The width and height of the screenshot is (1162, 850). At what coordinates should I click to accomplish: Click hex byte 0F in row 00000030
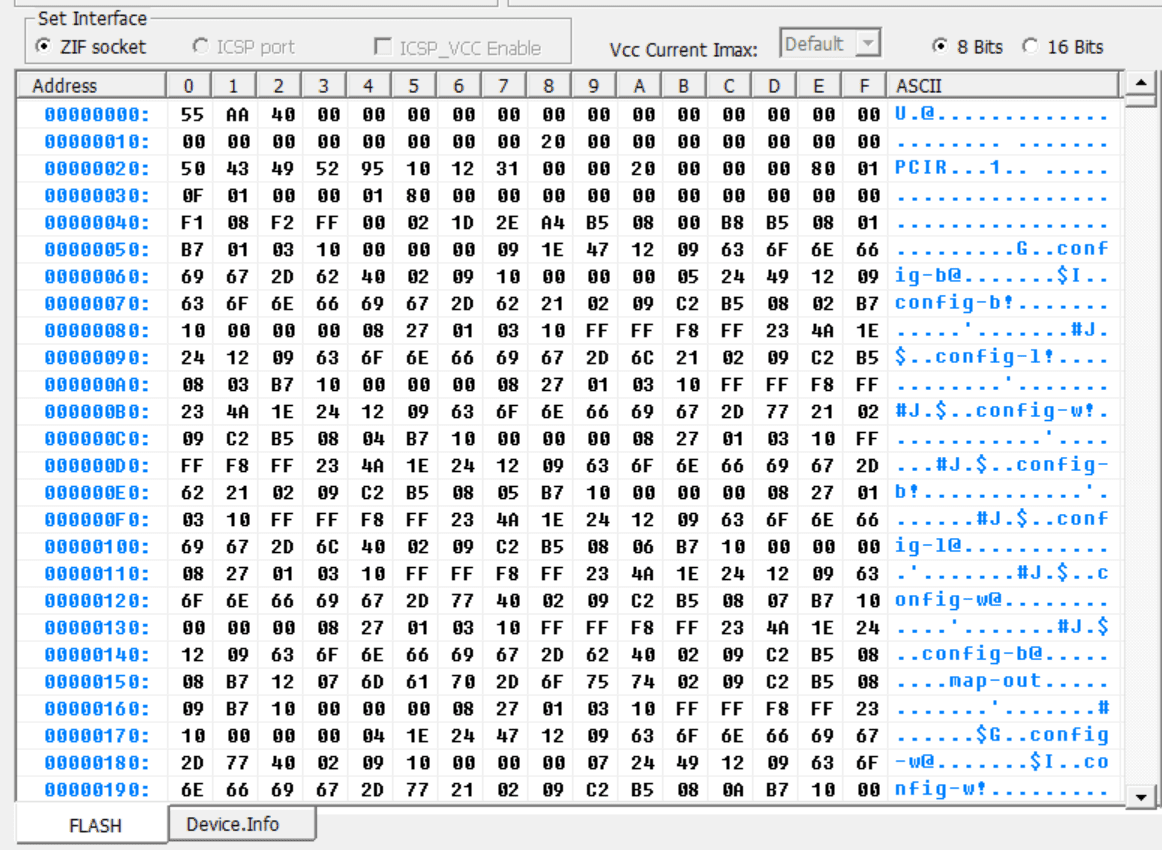coord(192,196)
